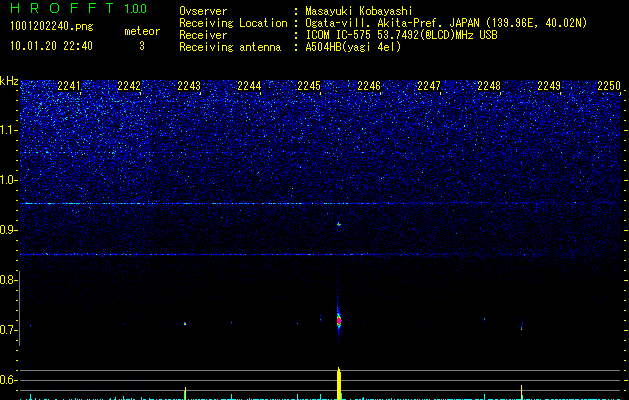Click the Receiving antenna field label

230,47
